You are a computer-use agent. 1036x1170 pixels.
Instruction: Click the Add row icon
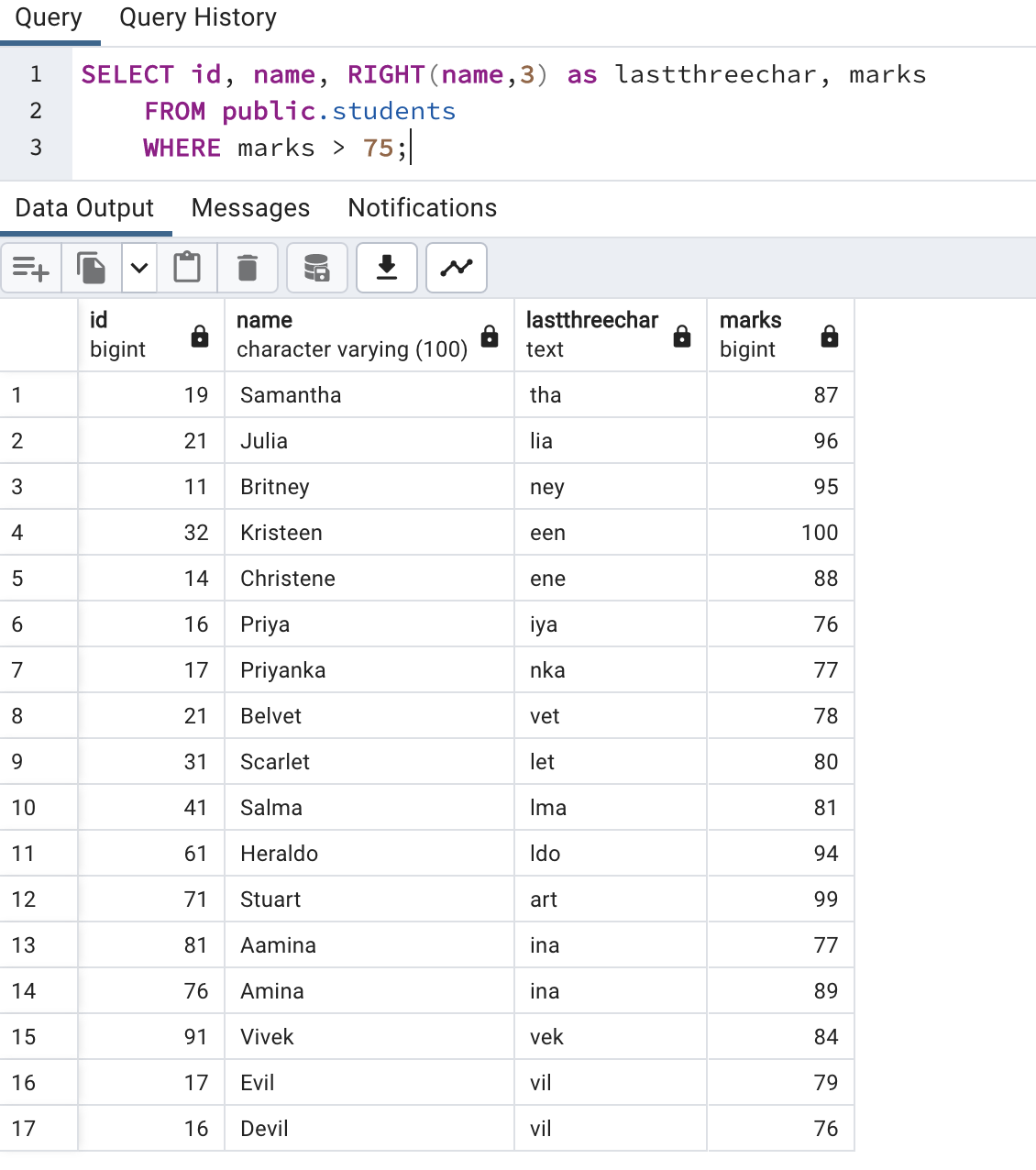30,268
